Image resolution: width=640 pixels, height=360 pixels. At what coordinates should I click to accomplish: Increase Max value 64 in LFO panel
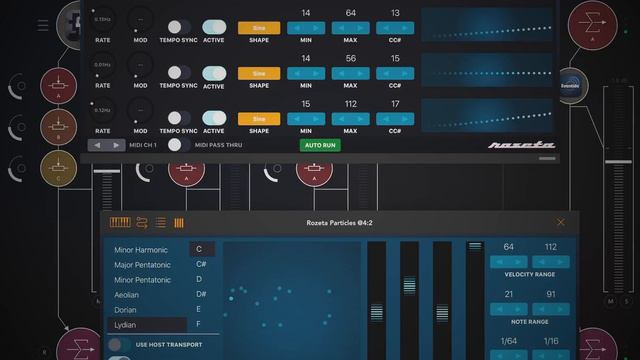[360, 28]
